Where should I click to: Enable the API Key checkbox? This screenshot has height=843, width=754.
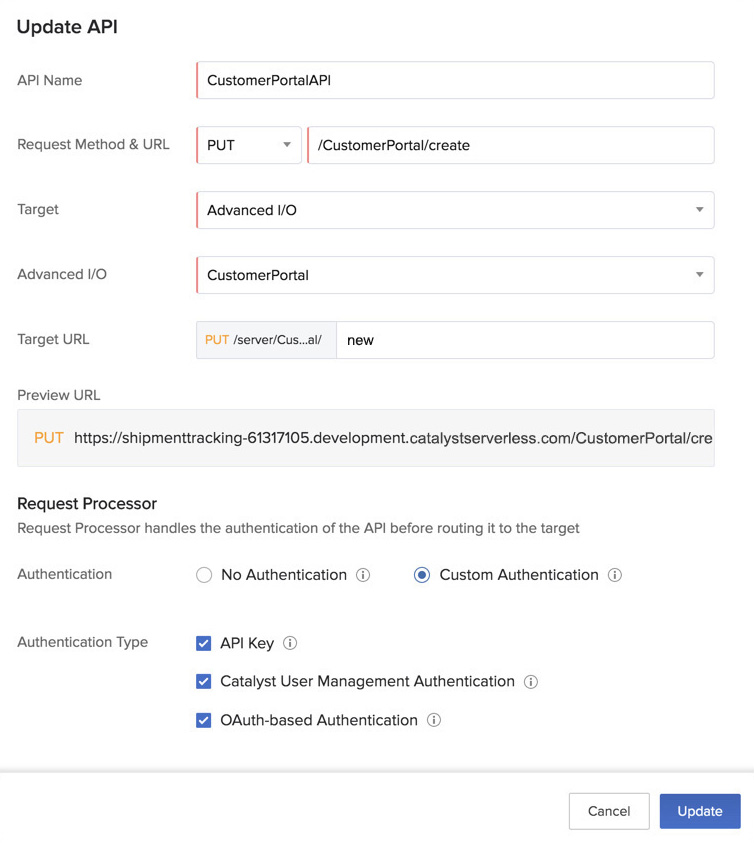point(204,643)
